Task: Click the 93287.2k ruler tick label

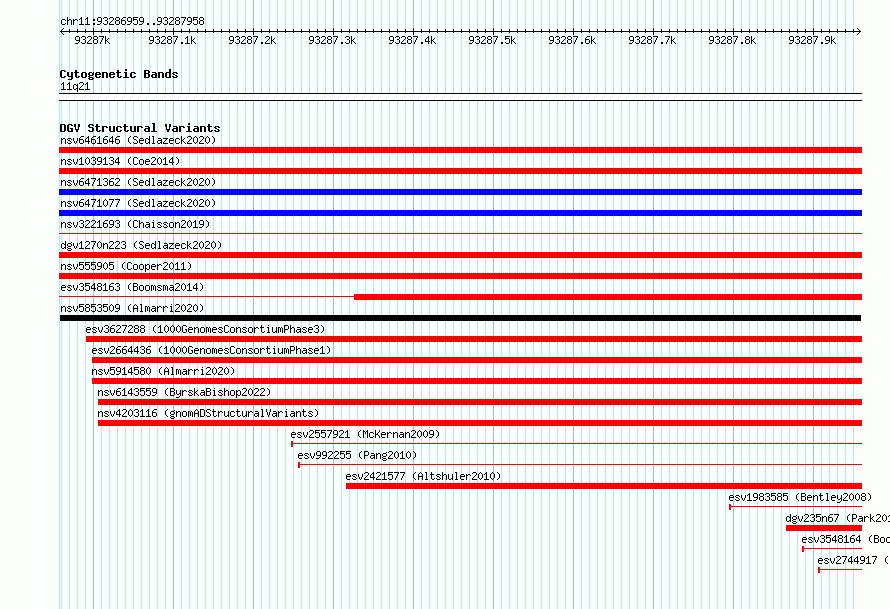Action: coord(252,40)
